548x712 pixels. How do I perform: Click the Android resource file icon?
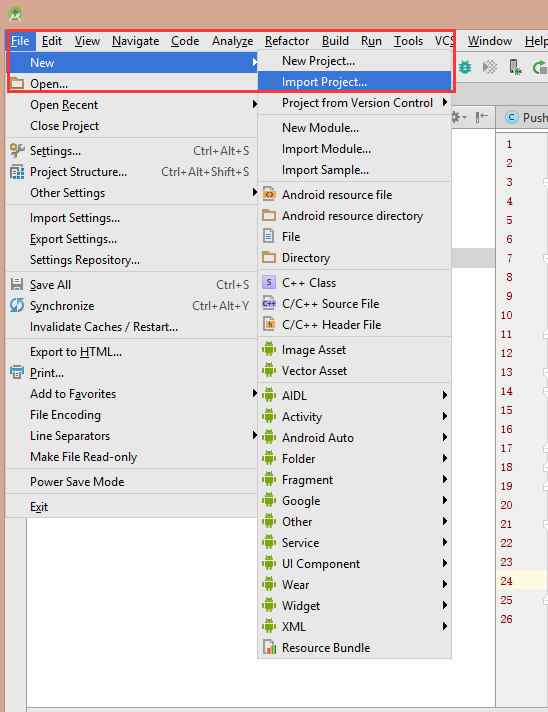tap(269, 194)
